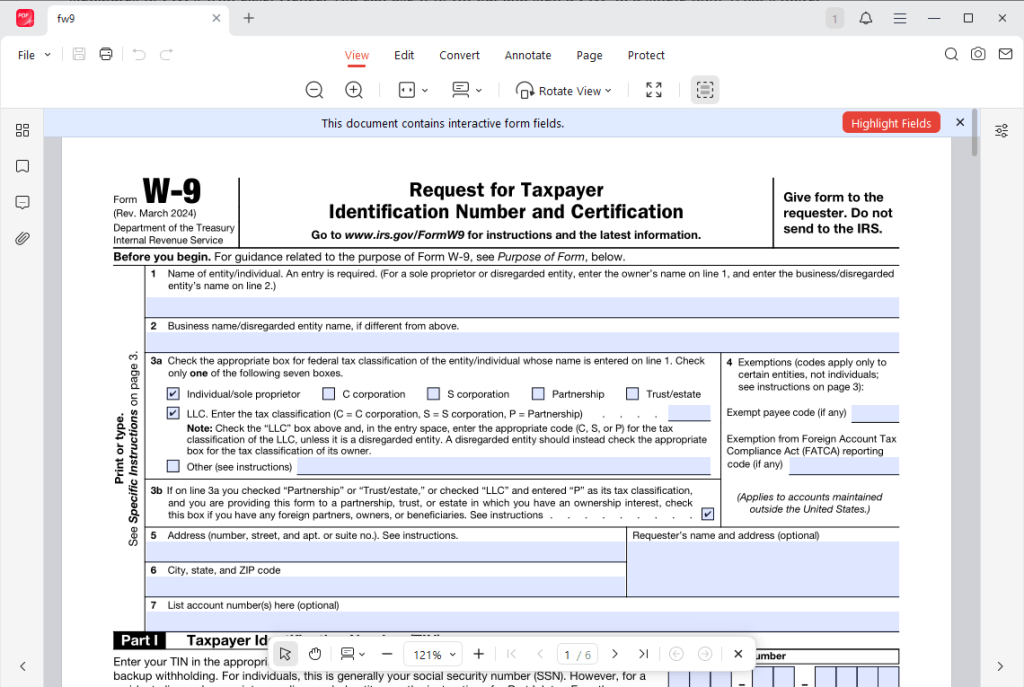Click the page number input box
Screen dimensions: 1024x687
[579, 654]
